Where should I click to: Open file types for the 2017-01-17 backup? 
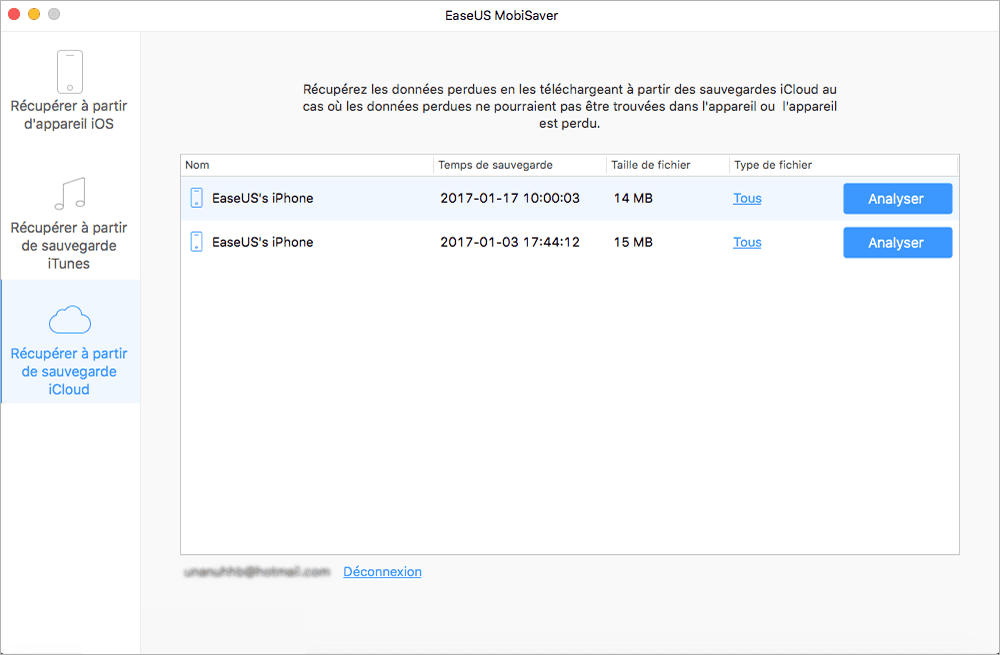747,198
